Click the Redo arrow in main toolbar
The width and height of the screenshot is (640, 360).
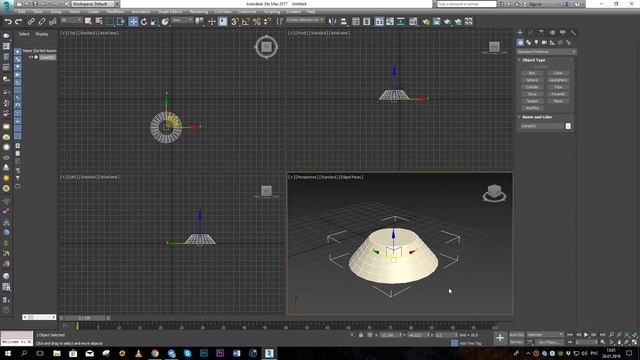[18, 21]
